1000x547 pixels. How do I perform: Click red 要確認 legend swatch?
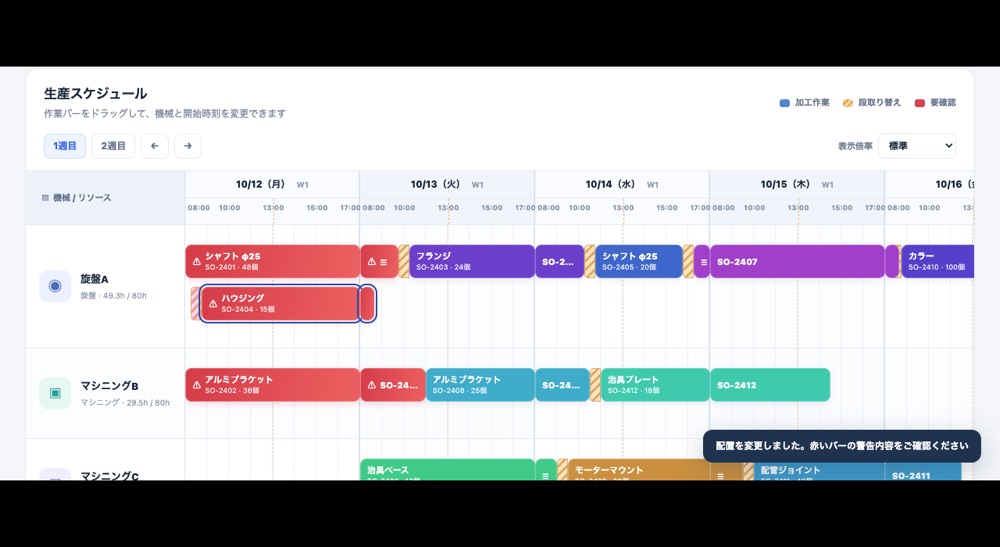[920, 103]
